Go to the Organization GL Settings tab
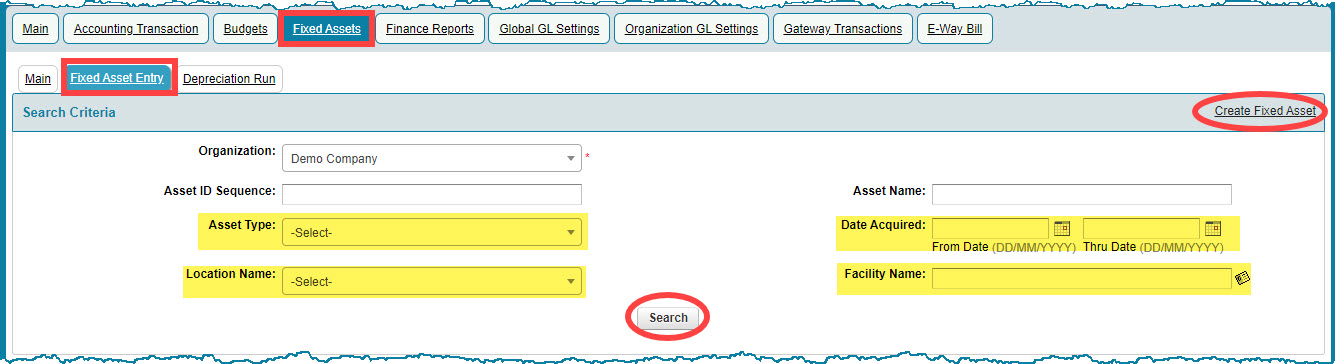1336x364 pixels. pyautogui.click(x=691, y=29)
